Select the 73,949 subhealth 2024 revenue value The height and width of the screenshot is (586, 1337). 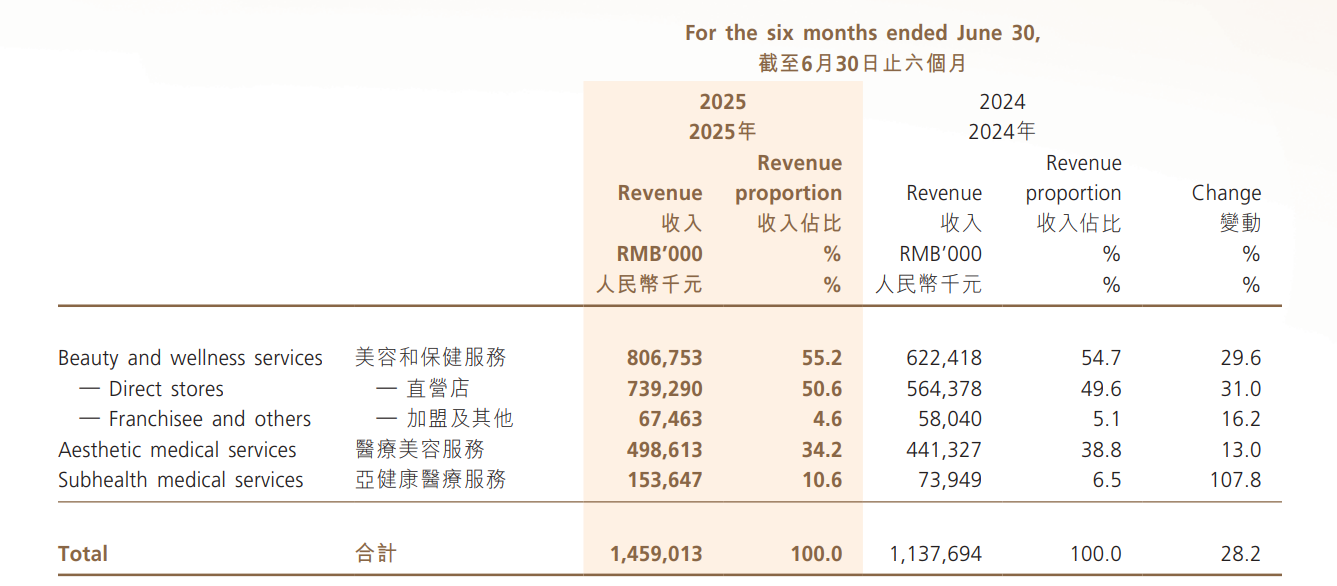point(949,480)
